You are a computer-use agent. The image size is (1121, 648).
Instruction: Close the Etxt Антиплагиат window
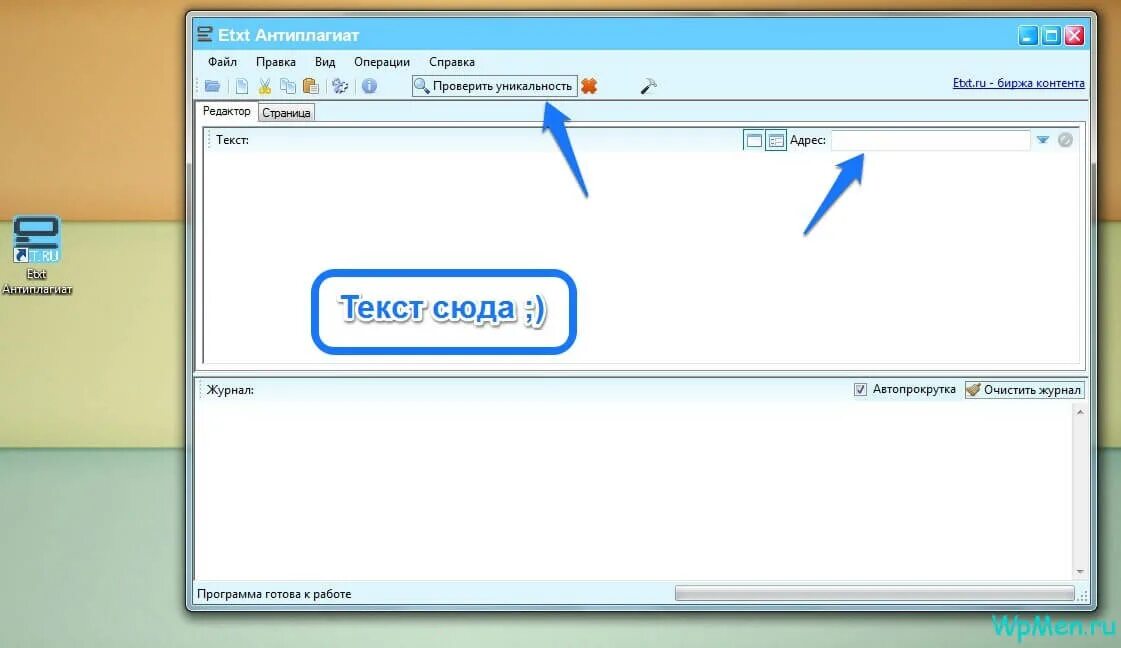(1074, 35)
